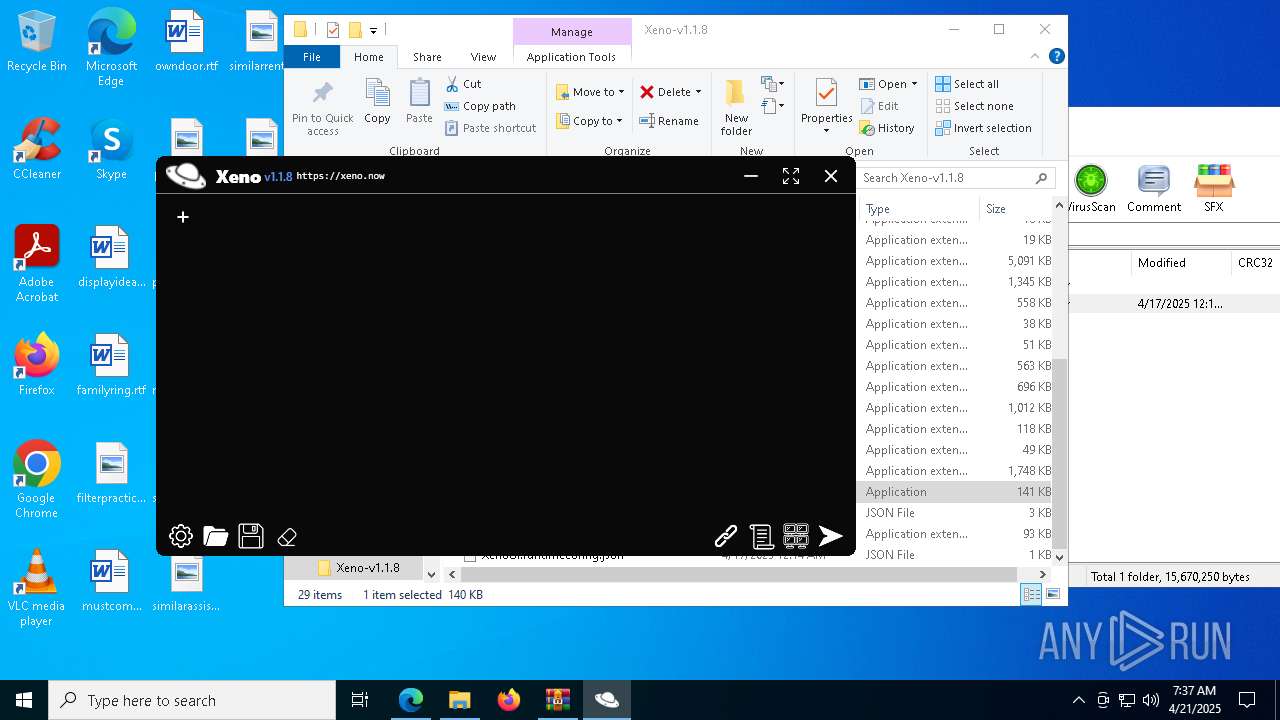Viewport: 1280px width, 720px height.
Task: Click Comment in WinRAR toolbar
Action: point(1154,189)
